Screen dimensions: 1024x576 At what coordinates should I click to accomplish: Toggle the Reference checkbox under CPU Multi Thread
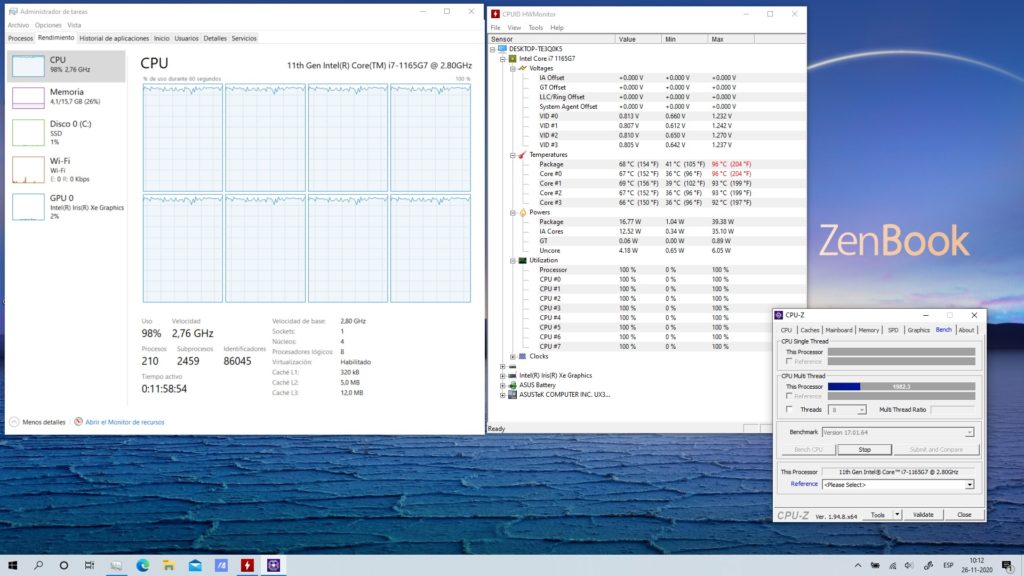pos(790,396)
